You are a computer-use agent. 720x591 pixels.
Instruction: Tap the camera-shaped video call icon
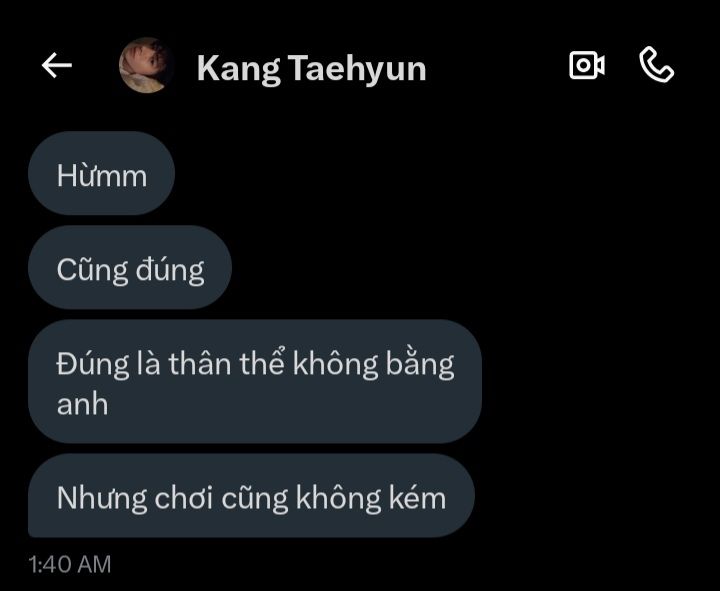click(587, 65)
